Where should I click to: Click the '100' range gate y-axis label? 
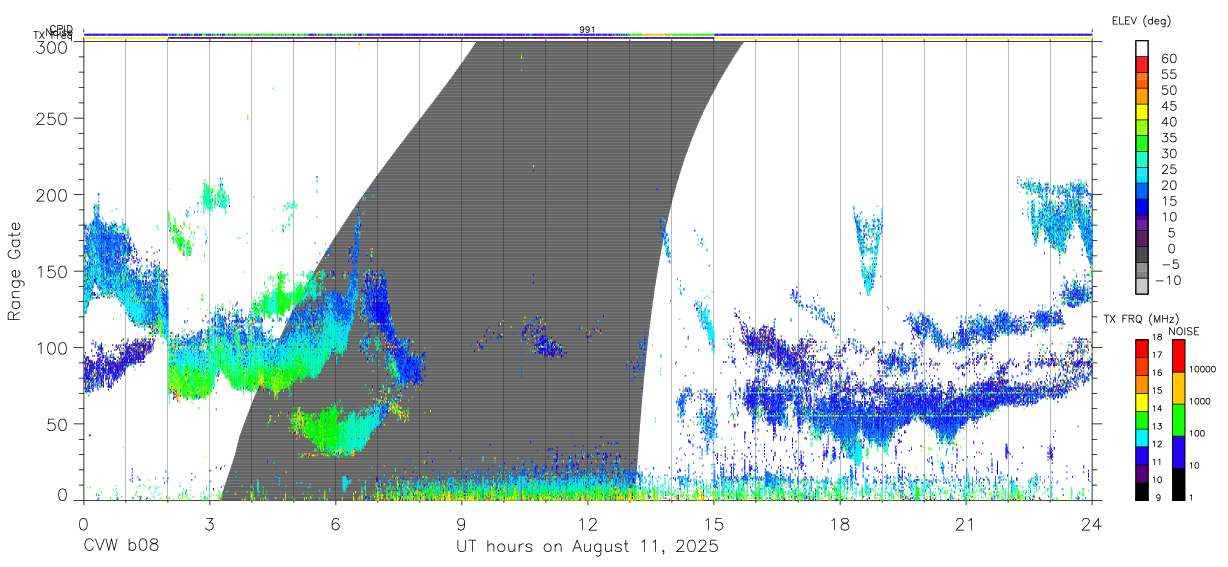(x=54, y=347)
